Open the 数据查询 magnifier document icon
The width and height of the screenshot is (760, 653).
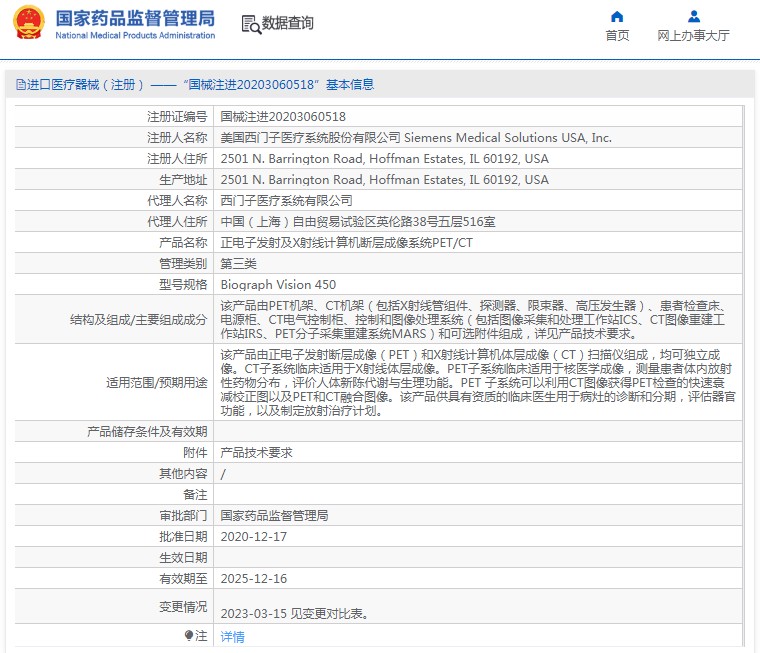coord(251,24)
